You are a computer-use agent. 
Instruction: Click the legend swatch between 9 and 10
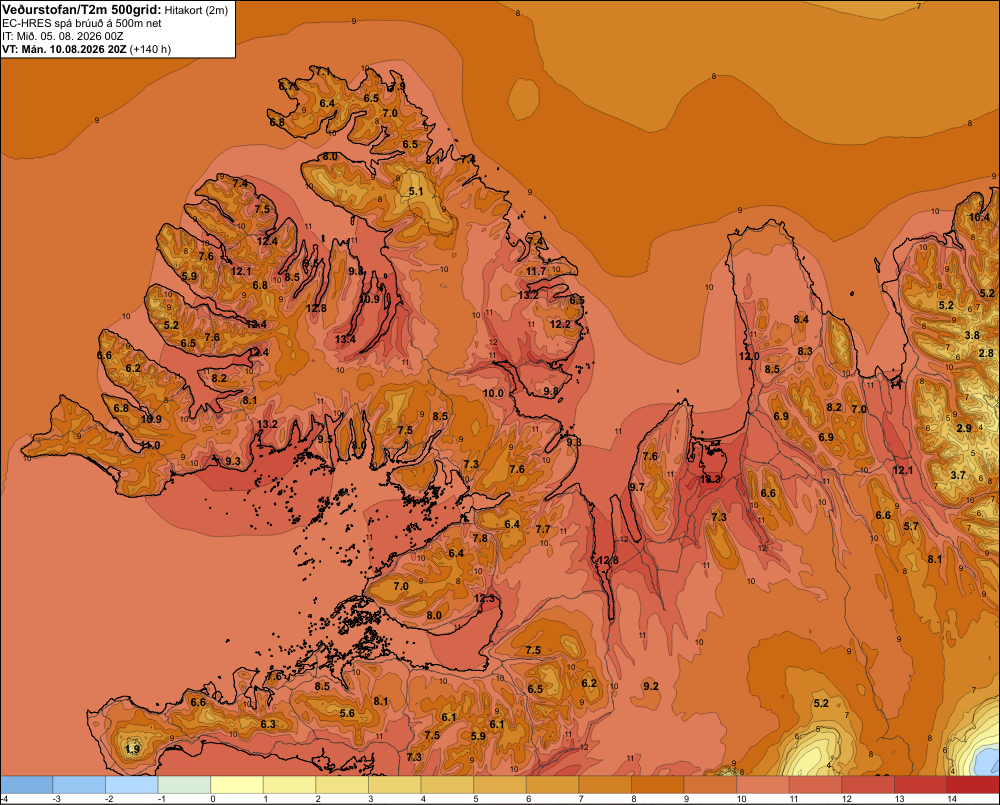point(710,785)
